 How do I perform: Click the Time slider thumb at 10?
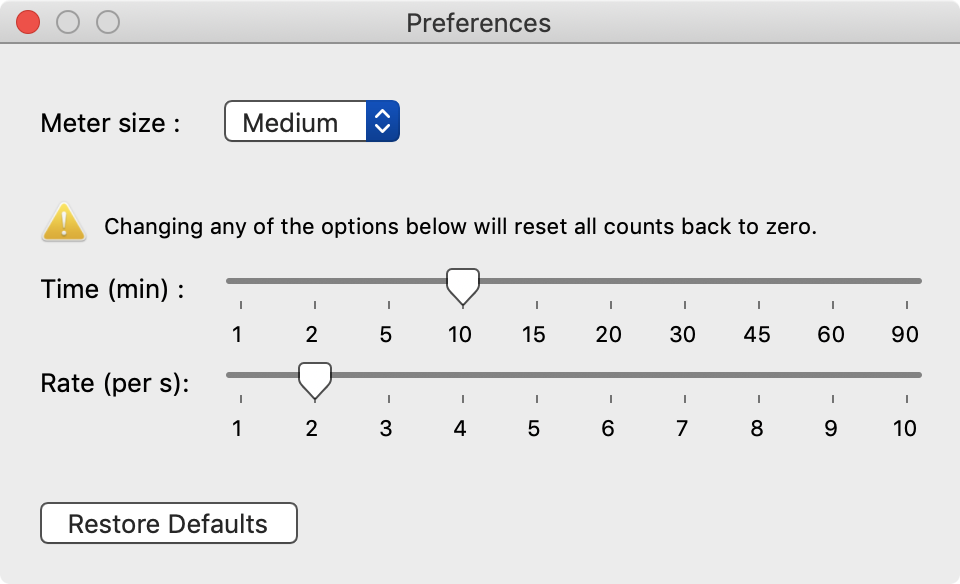[x=461, y=285]
